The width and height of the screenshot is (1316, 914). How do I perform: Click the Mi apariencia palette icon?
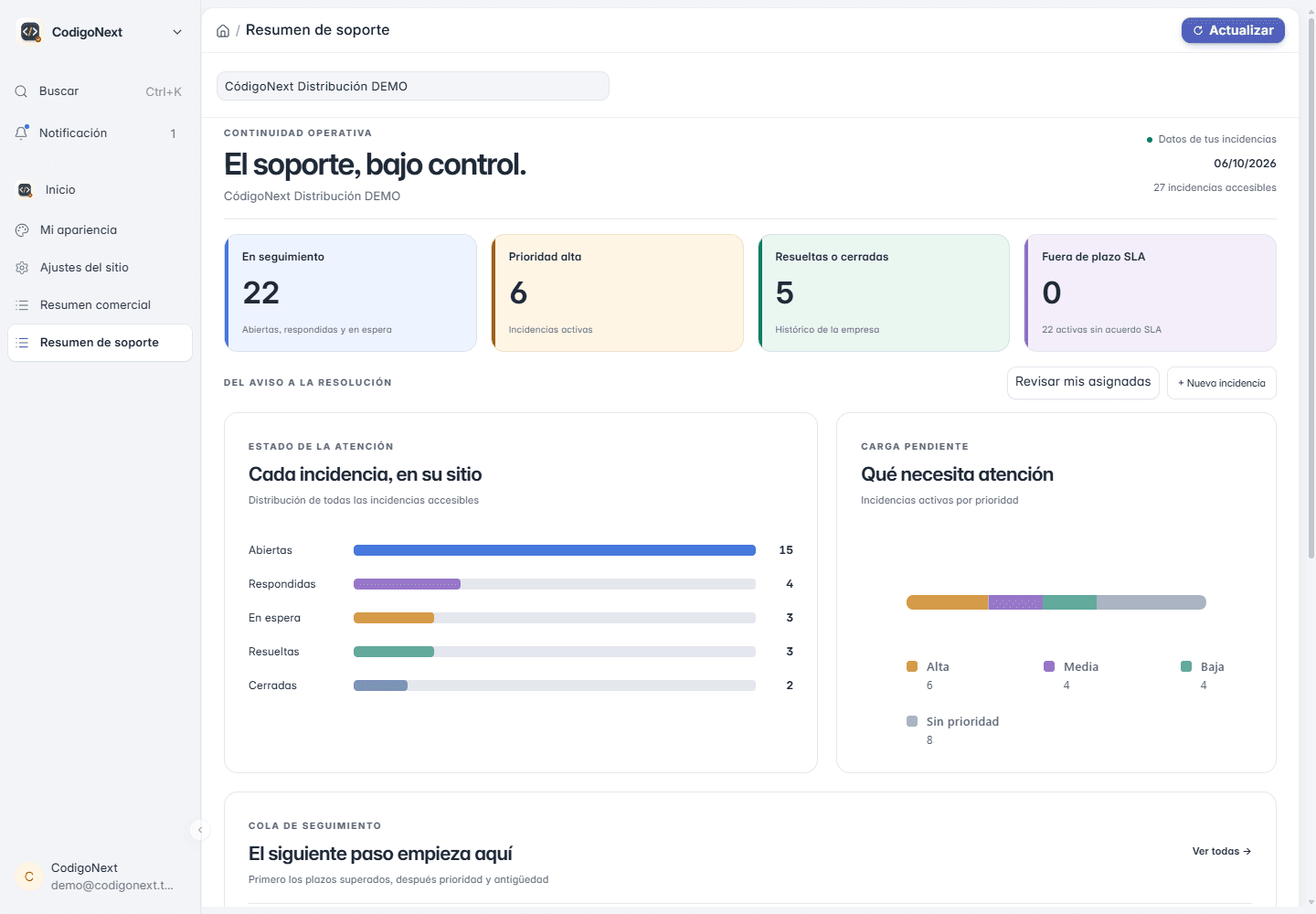[x=22, y=230]
